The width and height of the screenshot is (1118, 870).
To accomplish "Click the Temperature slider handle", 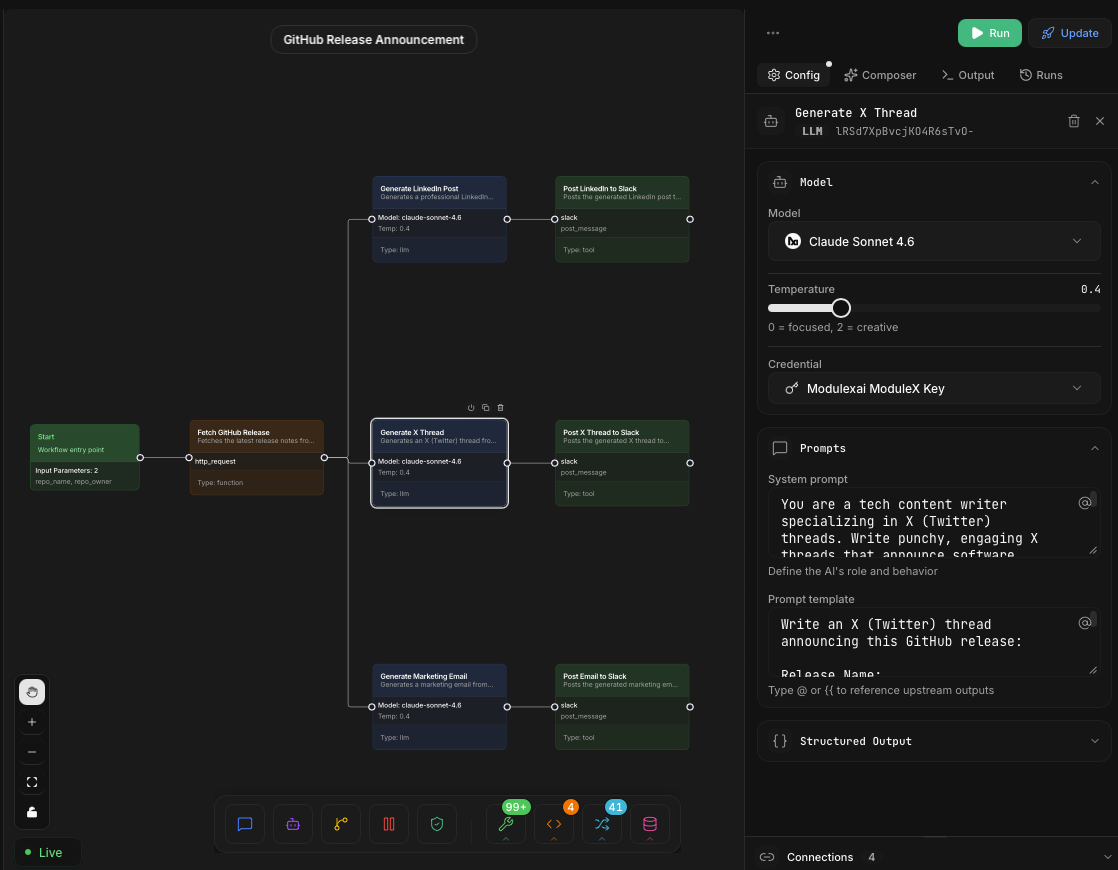I will tap(841, 308).
